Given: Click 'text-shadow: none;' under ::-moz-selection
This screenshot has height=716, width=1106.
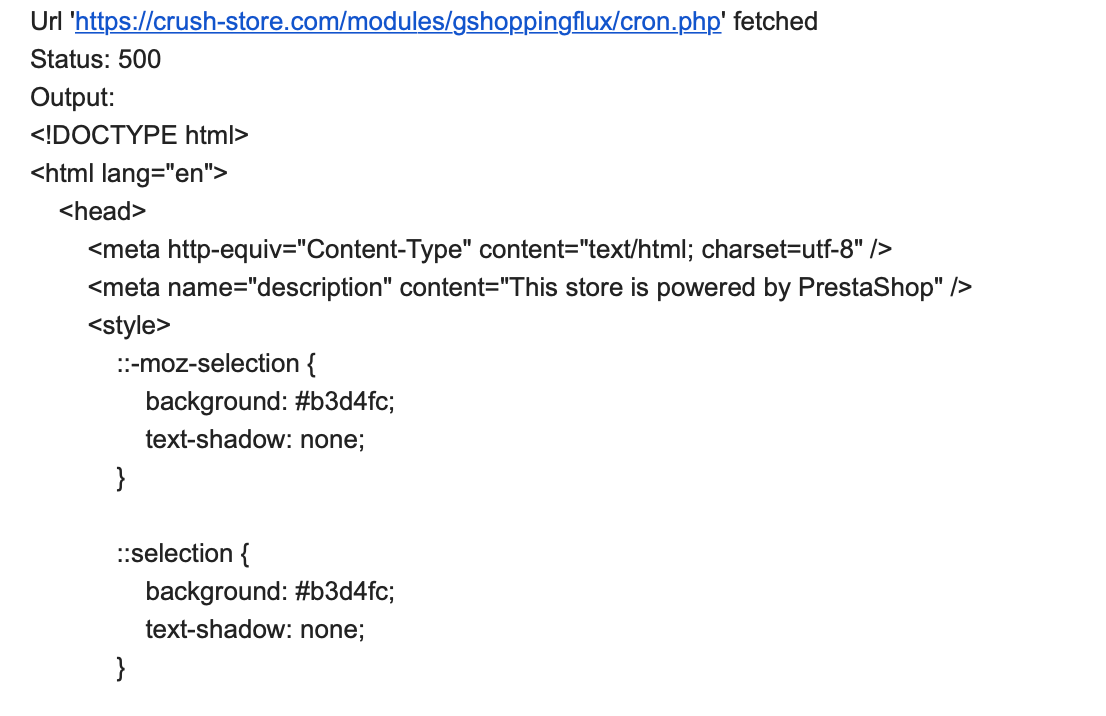Looking at the screenshot, I should [255, 440].
